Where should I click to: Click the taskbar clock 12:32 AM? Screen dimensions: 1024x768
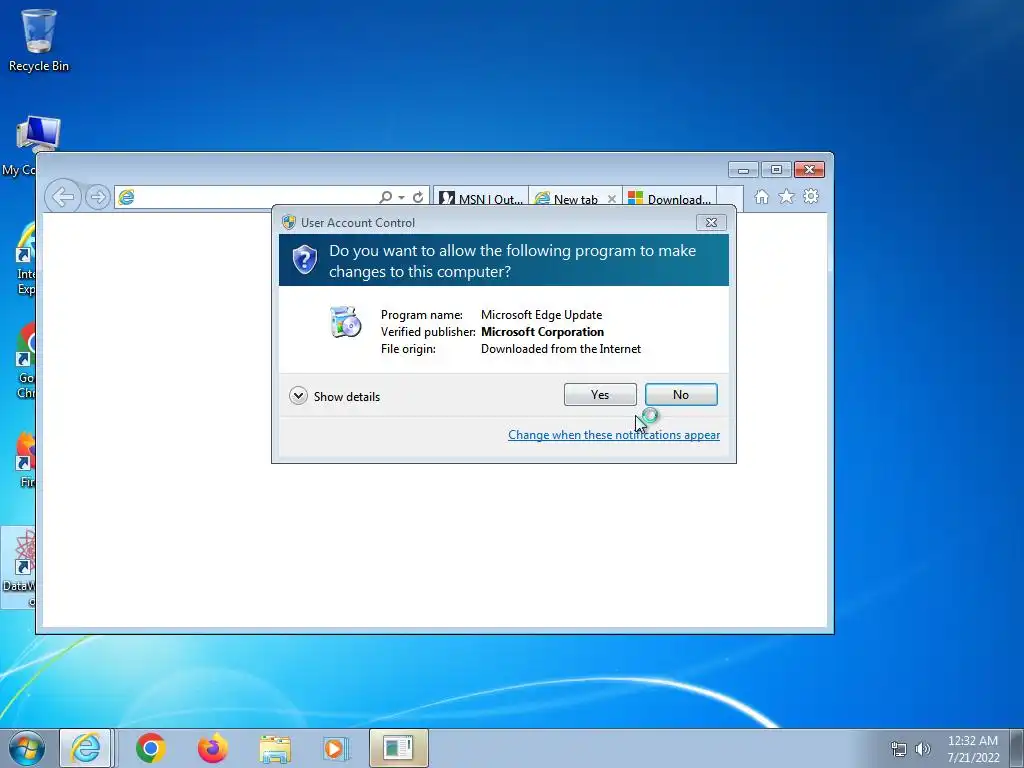[972, 741]
